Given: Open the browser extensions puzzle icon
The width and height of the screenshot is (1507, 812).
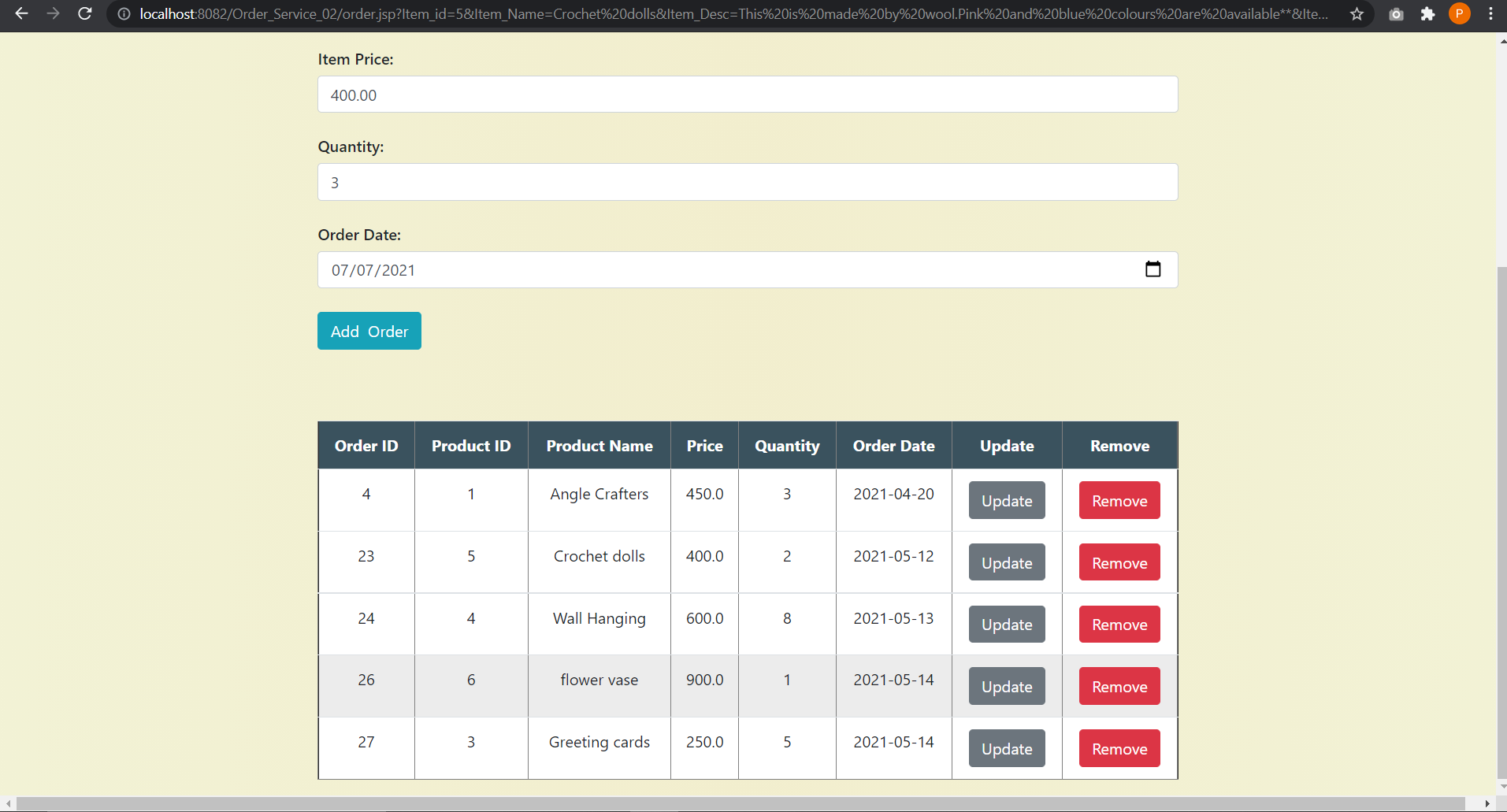Looking at the screenshot, I should [1427, 14].
